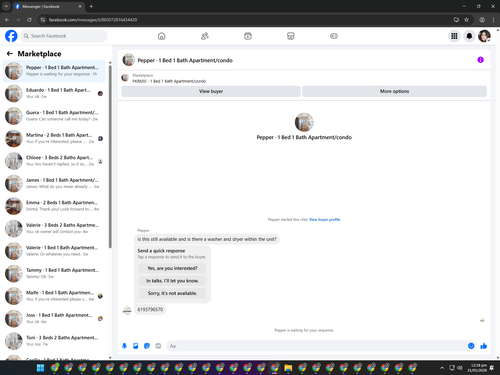The image size is (500, 375).
Task: Choose a GIF icon
Action: [158, 346]
